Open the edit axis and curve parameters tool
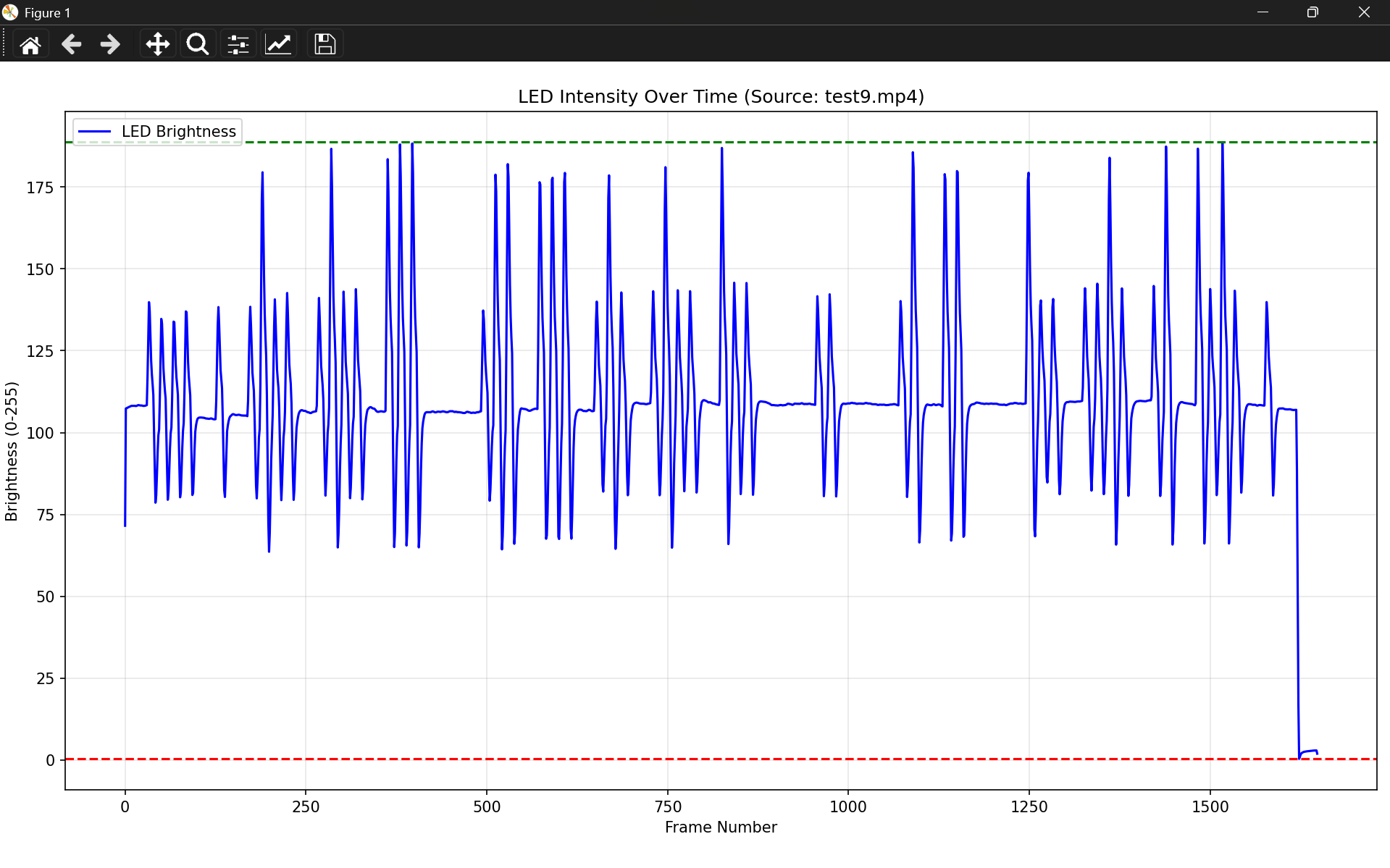1390x868 pixels. pos(278,45)
